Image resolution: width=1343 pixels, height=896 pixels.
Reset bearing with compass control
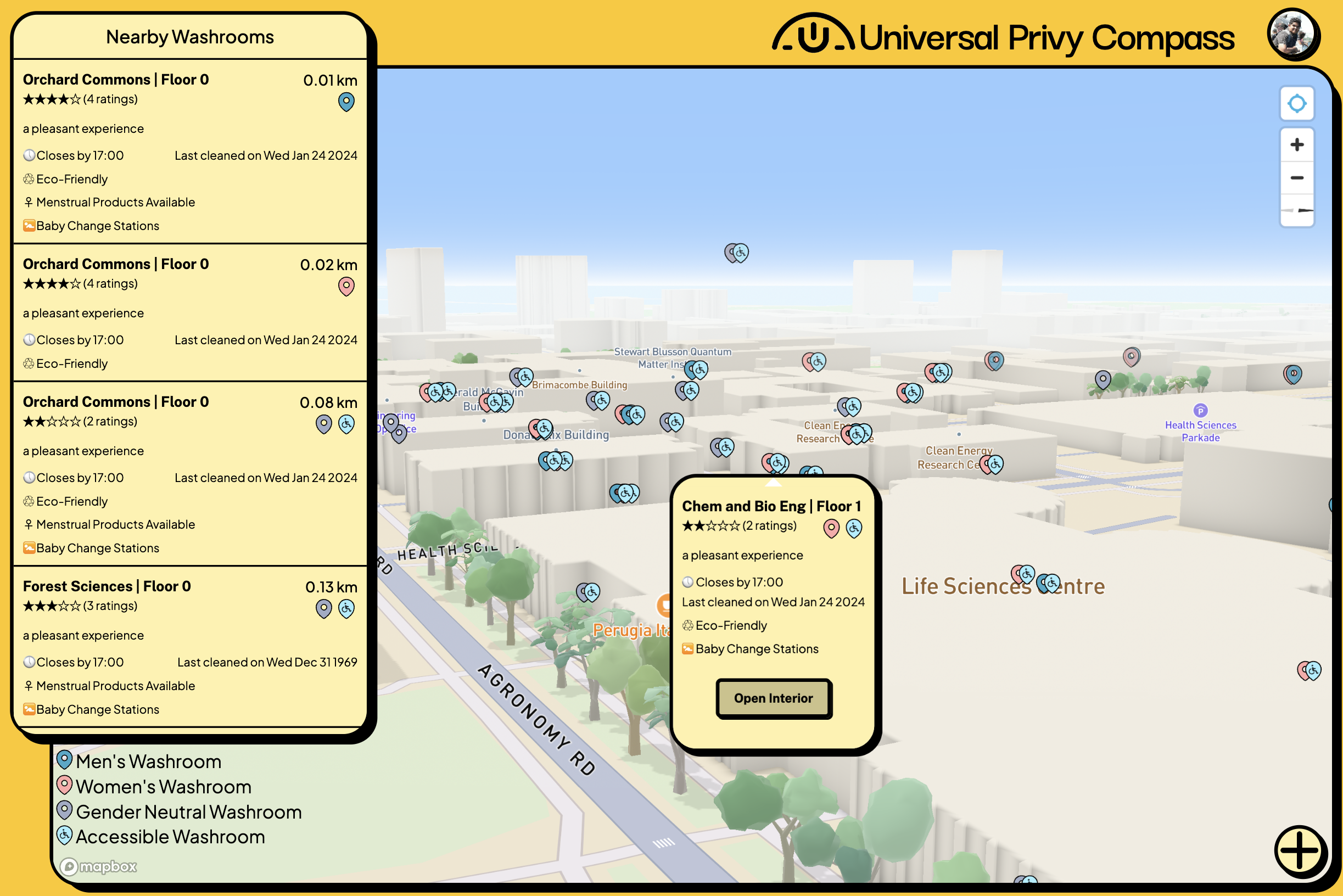1296,210
